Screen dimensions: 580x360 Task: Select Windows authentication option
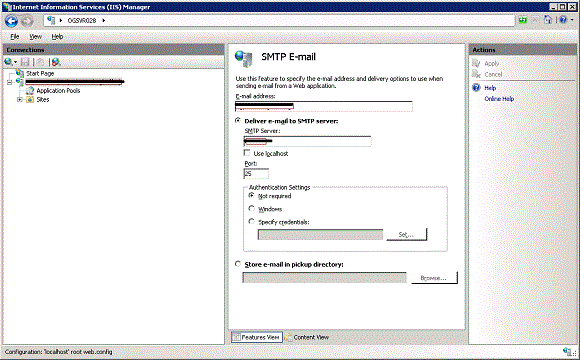252,208
